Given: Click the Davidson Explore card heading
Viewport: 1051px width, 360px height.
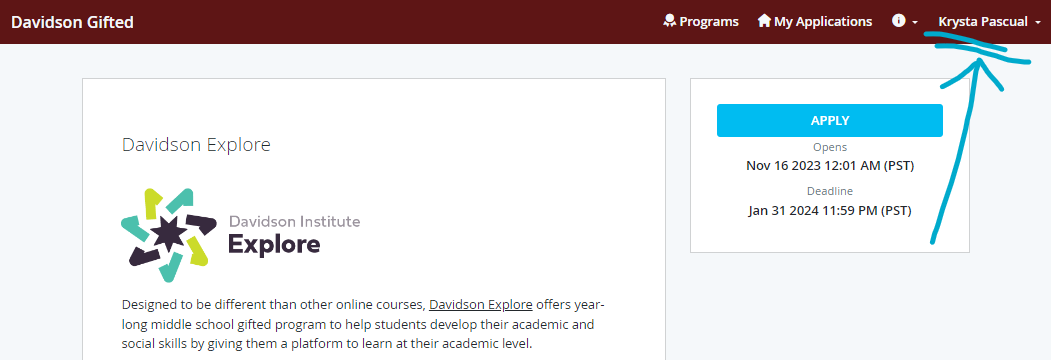Looking at the screenshot, I should (196, 145).
